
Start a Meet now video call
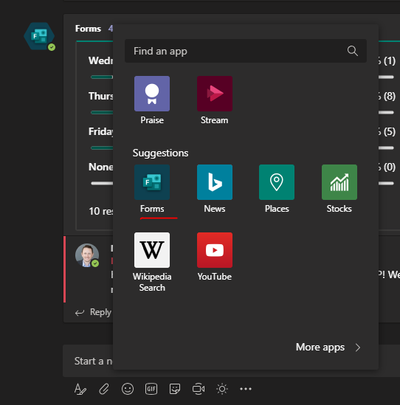point(199,389)
